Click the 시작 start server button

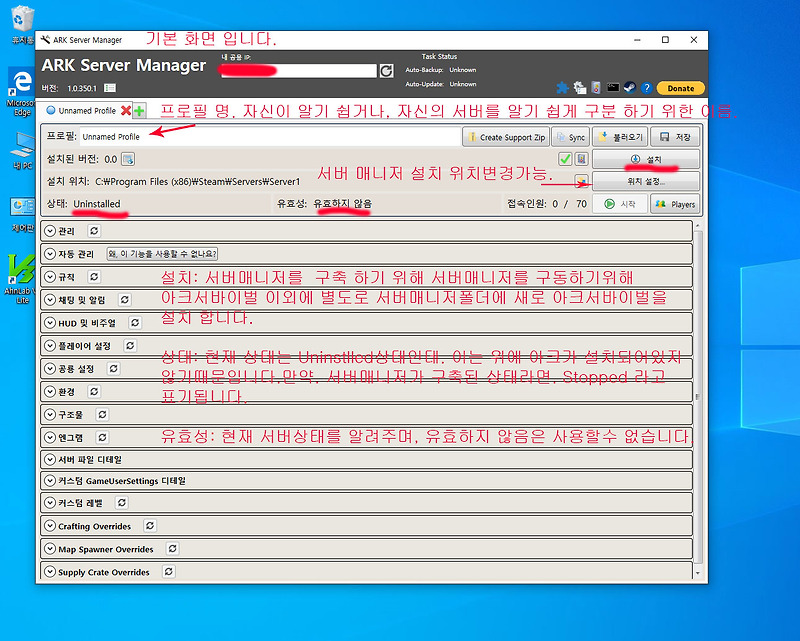point(620,204)
